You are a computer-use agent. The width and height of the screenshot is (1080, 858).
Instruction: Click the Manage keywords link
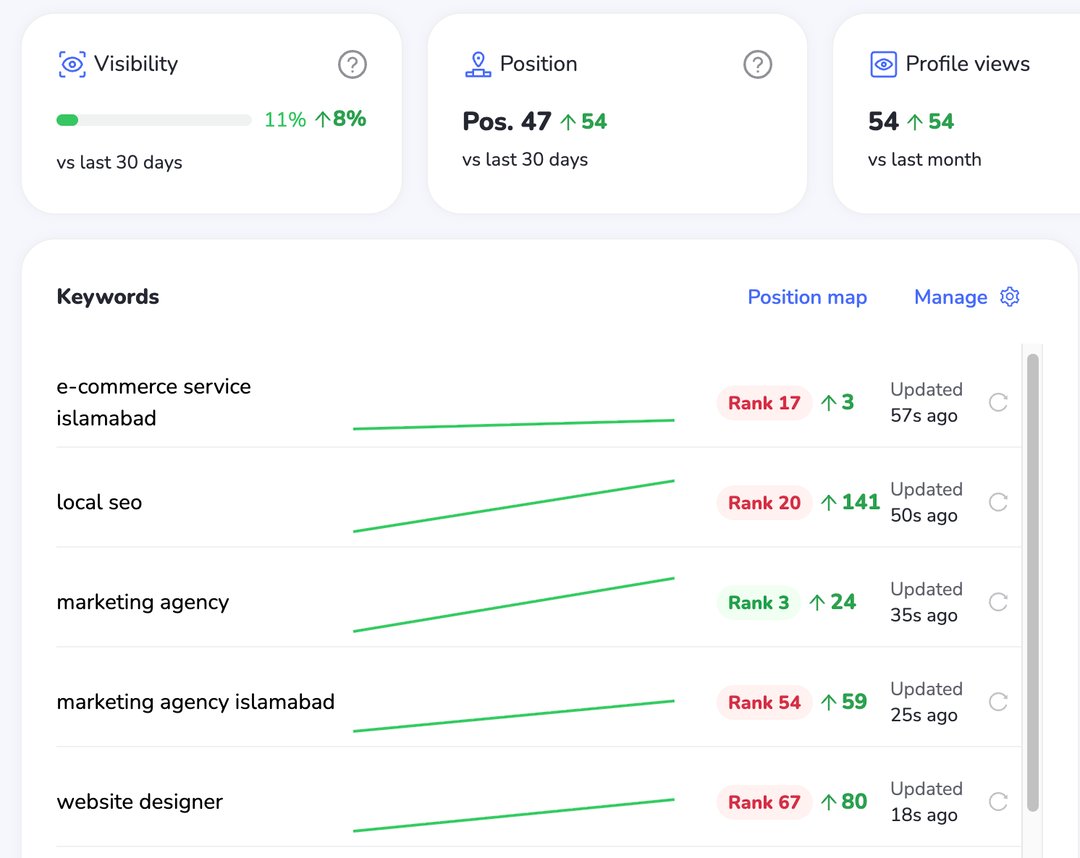[950, 297]
